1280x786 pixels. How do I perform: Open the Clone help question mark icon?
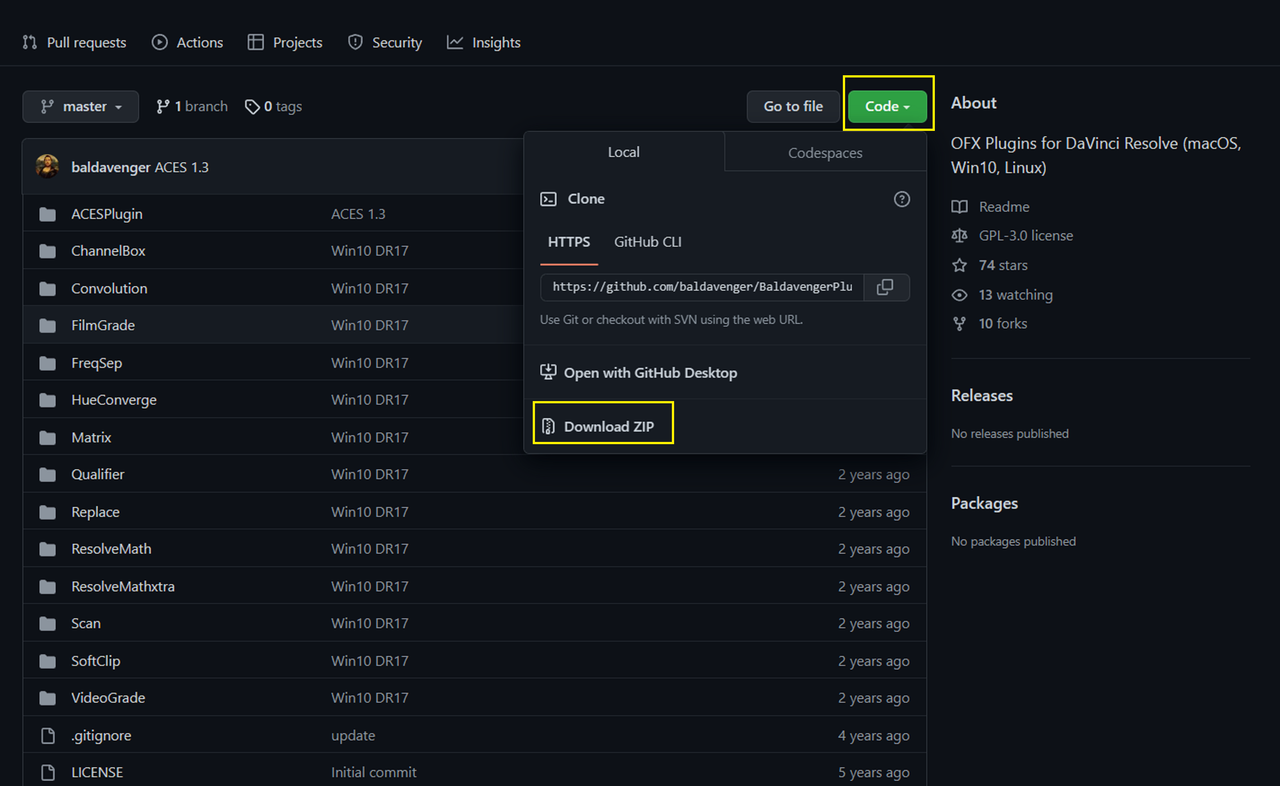tap(902, 199)
